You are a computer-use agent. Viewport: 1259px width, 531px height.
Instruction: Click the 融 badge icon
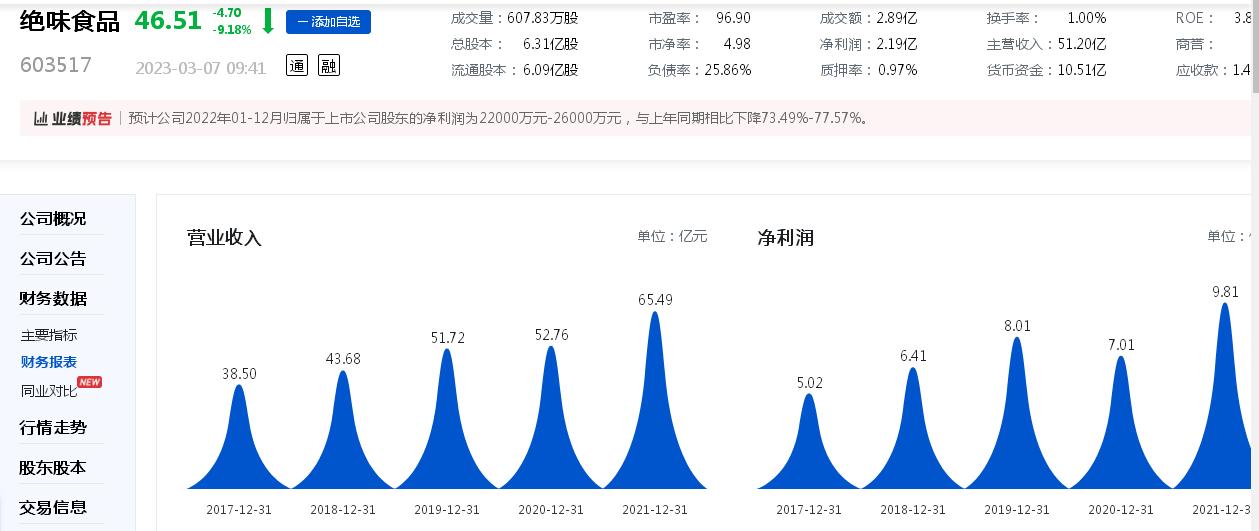329,65
